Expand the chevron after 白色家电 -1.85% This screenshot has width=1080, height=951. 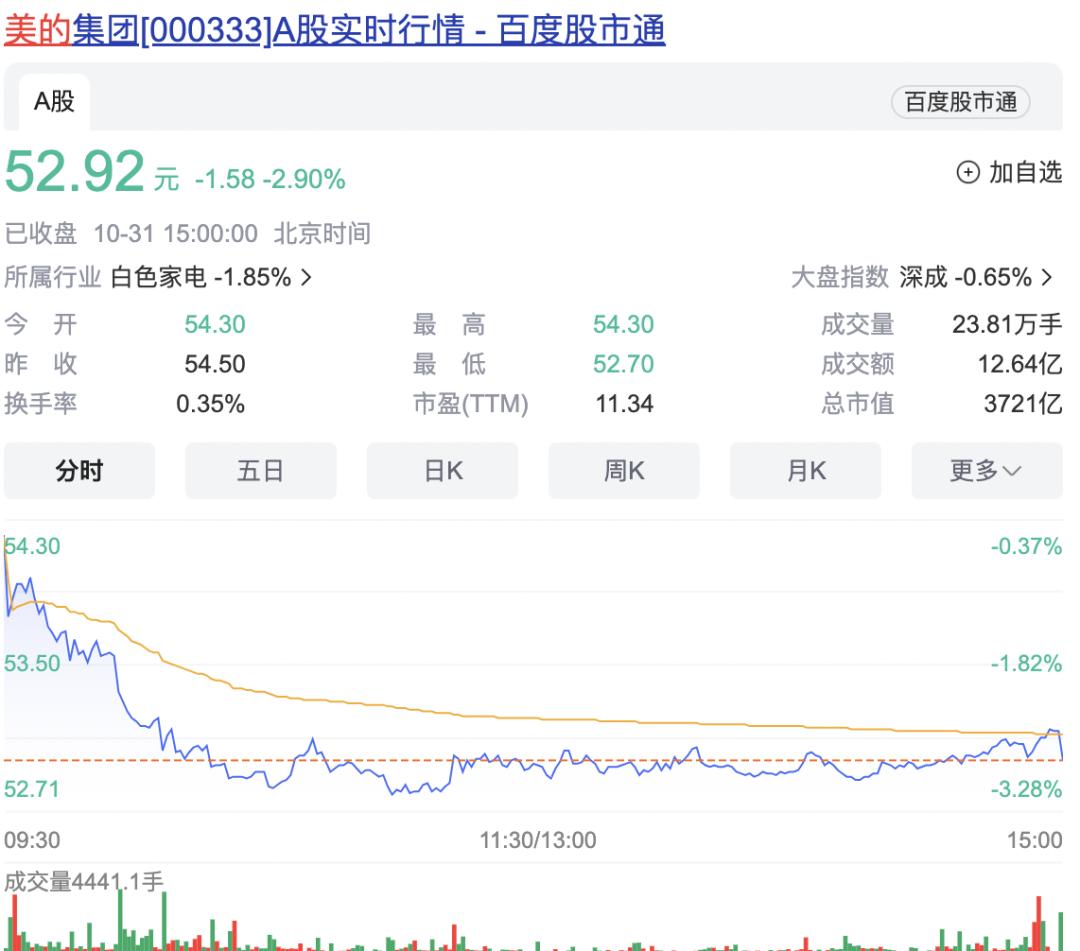[307, 278]
